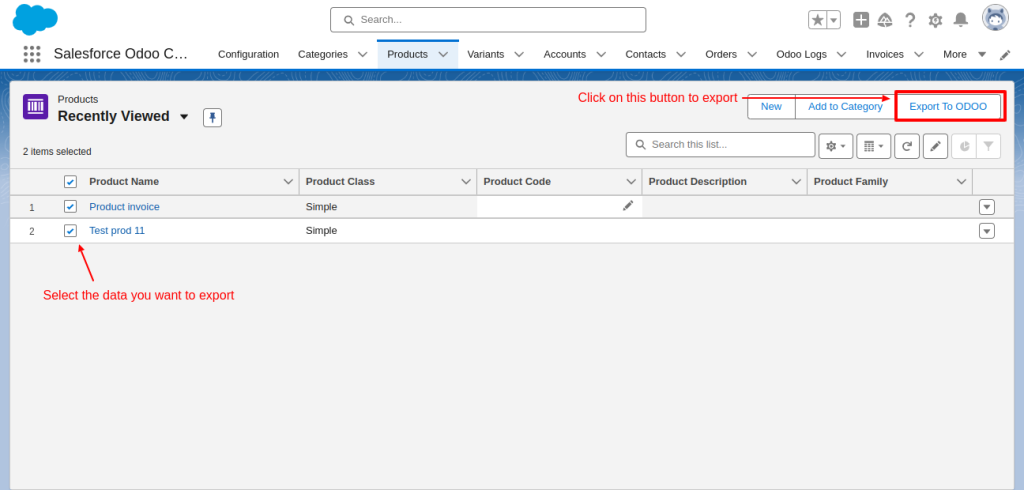Sort by the Product Class column header
The height and width of the screenshot is (490, 1024).
(340, 182)
